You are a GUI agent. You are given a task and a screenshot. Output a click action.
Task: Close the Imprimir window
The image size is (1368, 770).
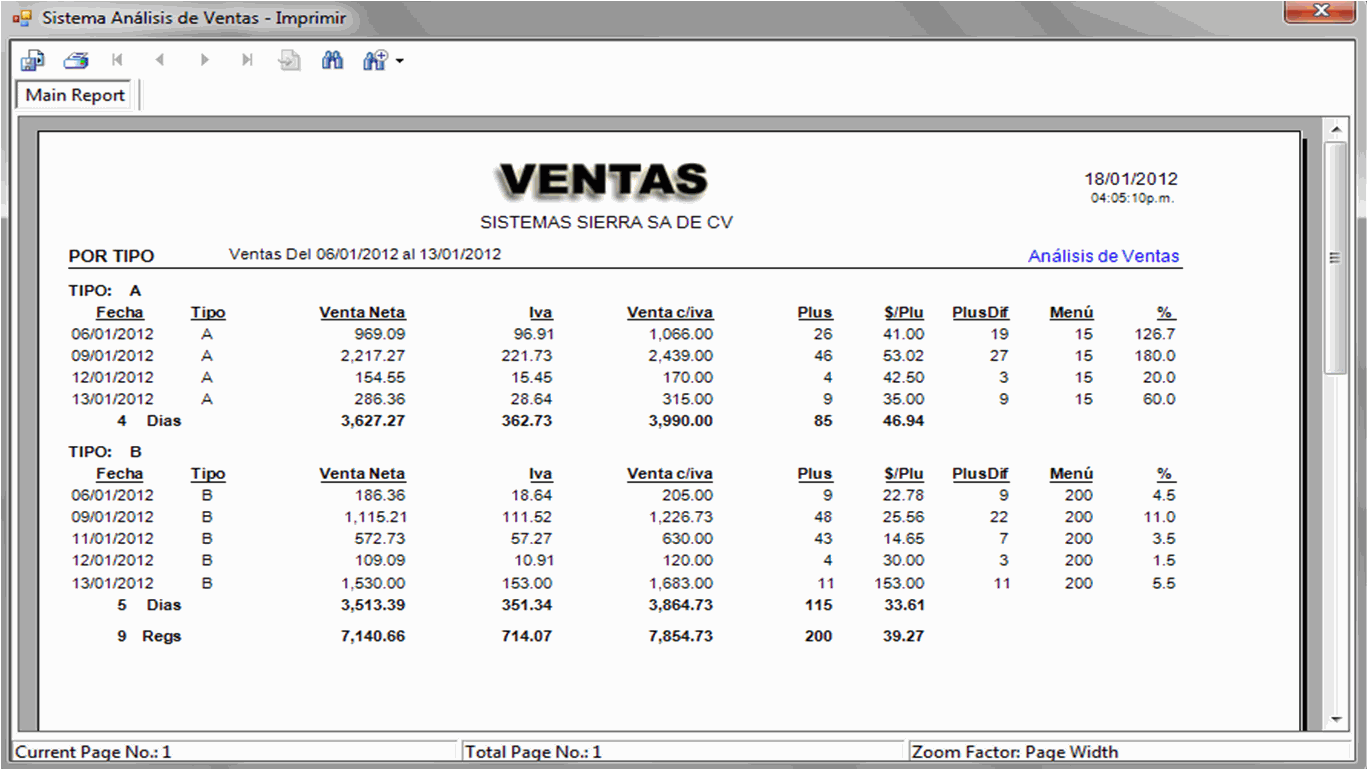(x=1320, y=11)
